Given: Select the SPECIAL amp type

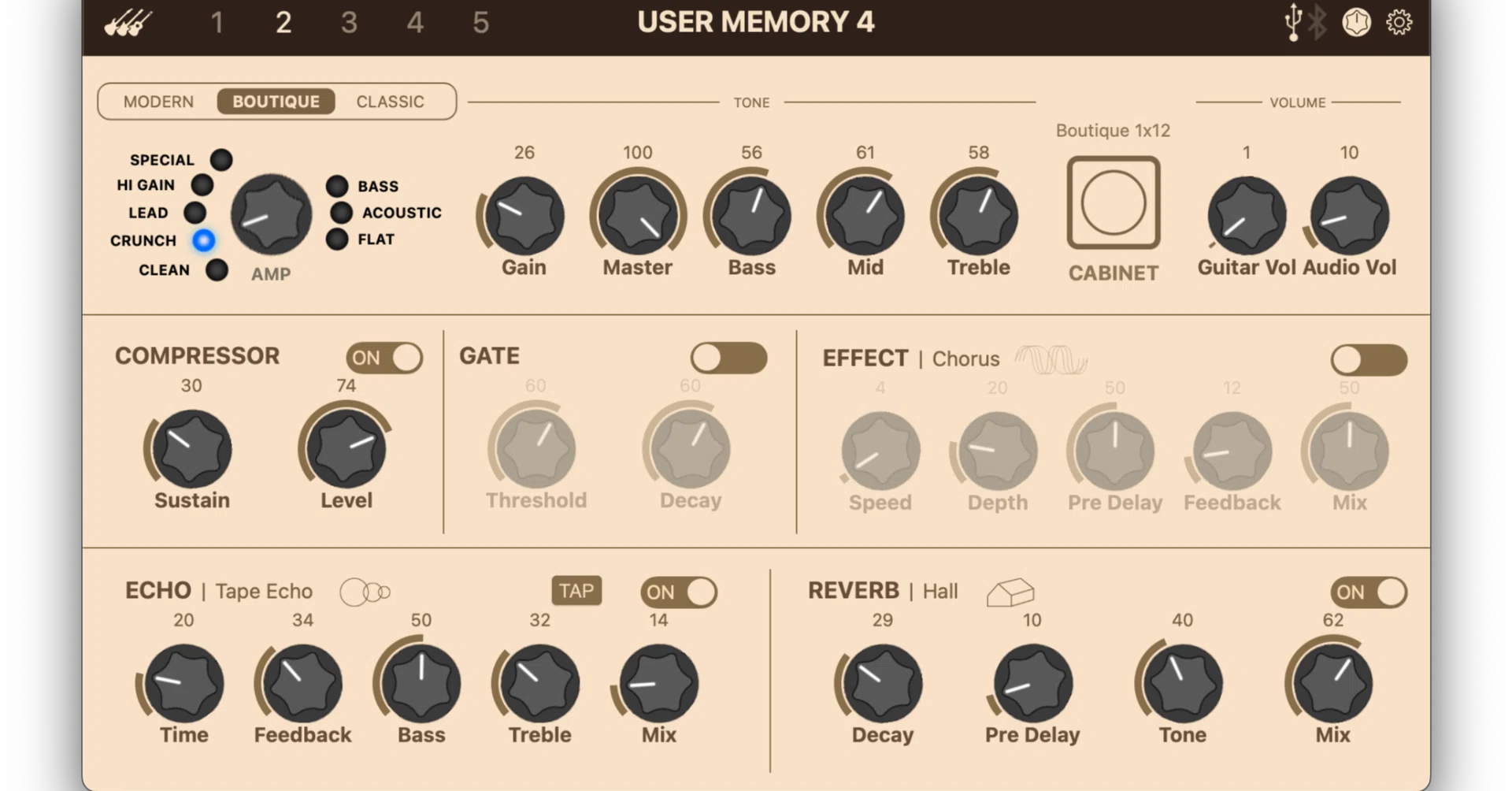Looking at the screenshot, I should tap(221, 160).
